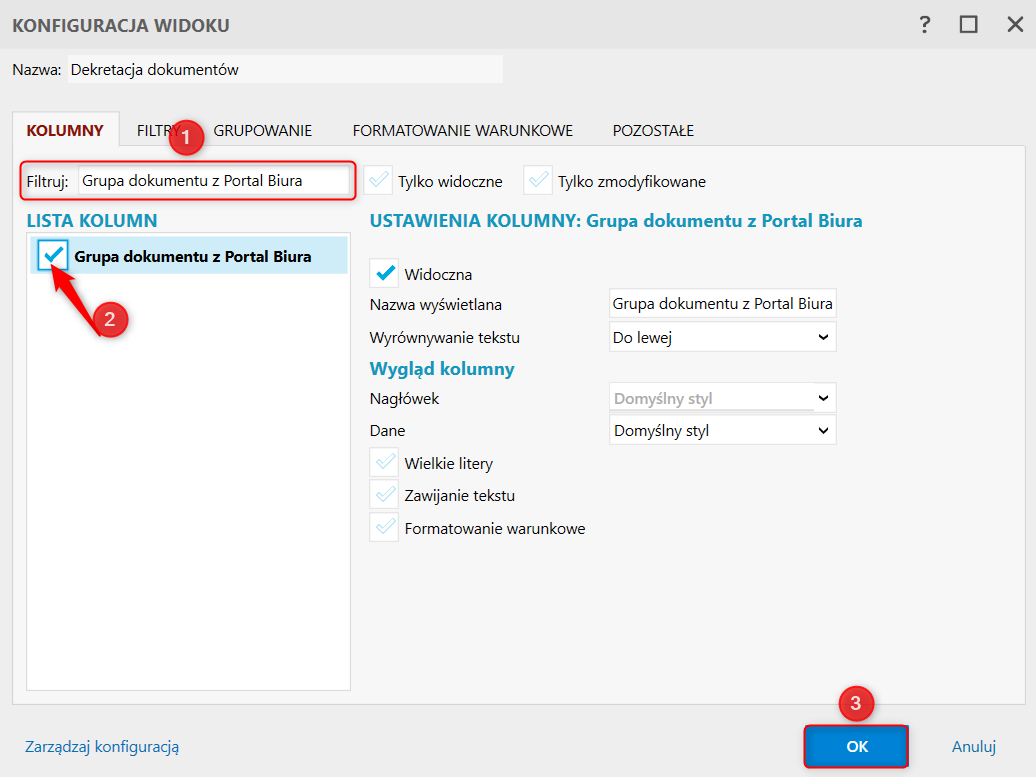Enable Zawijanie tekstu option
The image size is (1036, 777).
pos(385,495)
